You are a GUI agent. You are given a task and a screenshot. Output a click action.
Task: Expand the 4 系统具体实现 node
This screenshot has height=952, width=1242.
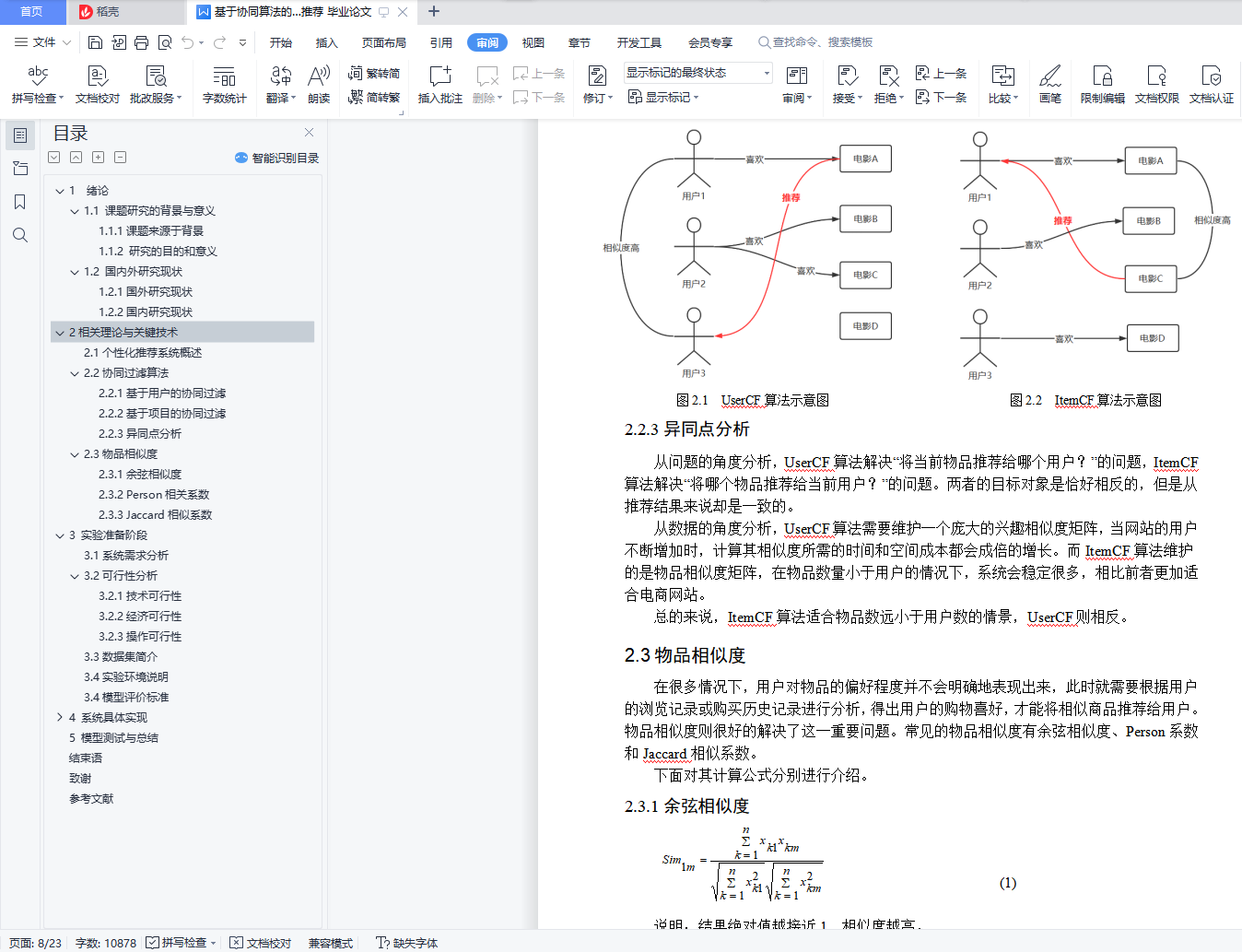point(60,718)
